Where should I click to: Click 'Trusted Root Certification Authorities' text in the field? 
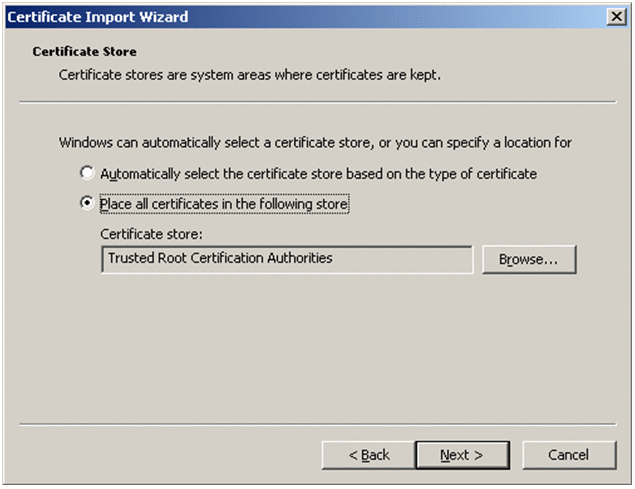pos(220,258)
